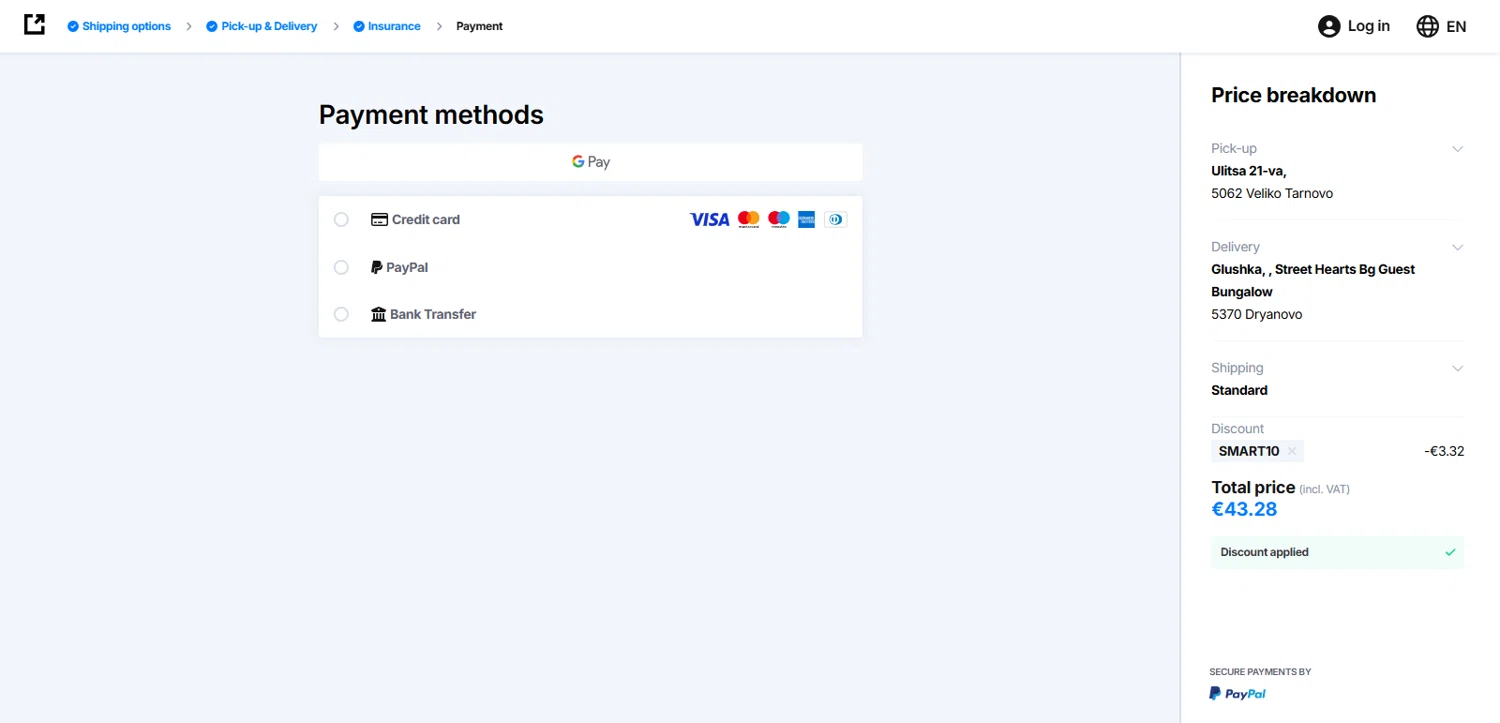Screen dimensions: 1500x723
Task: Click the Standard shipping value
Action: coord(1239,390)
